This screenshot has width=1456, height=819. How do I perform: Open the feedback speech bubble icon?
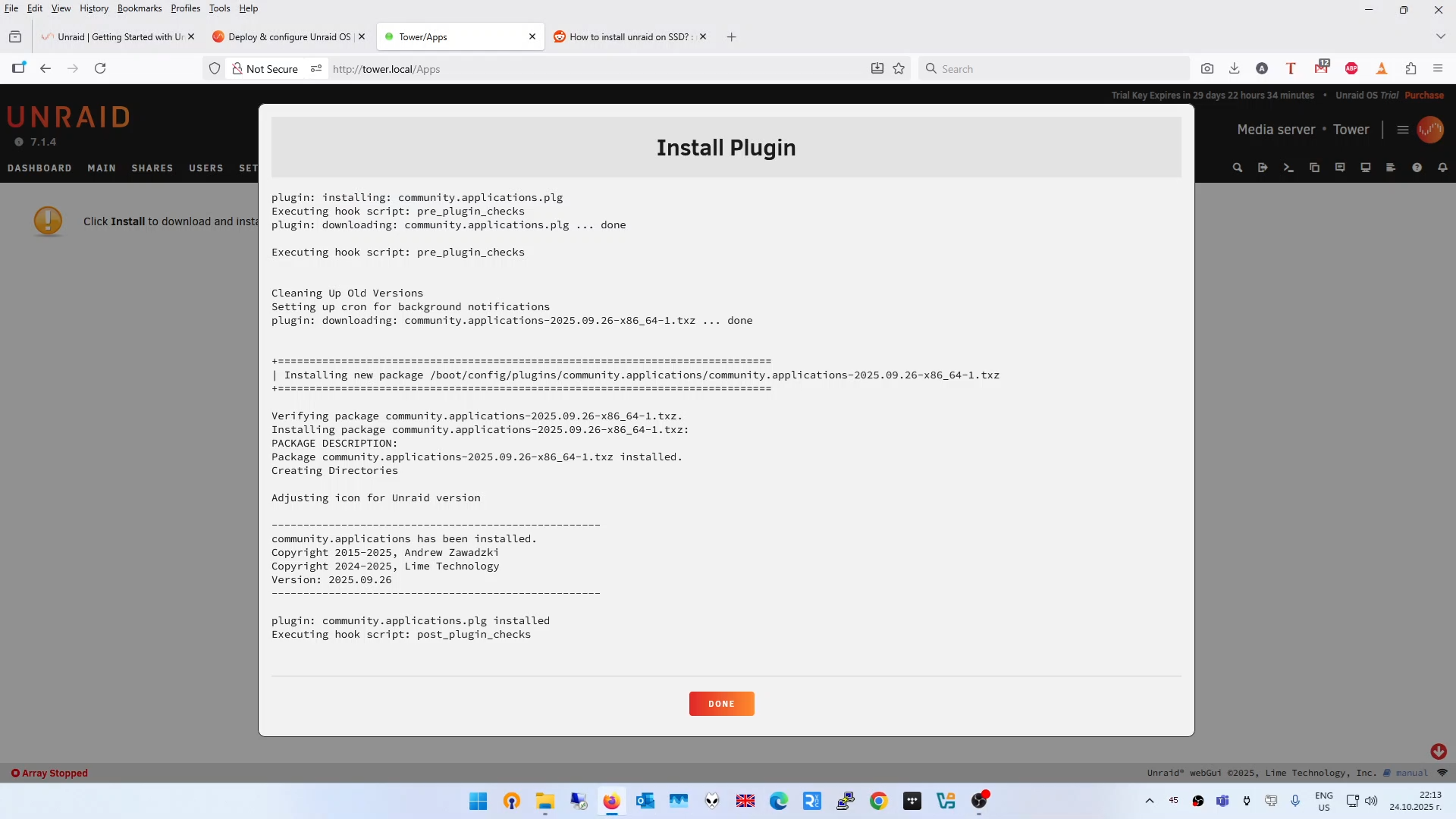[1340, 168]
